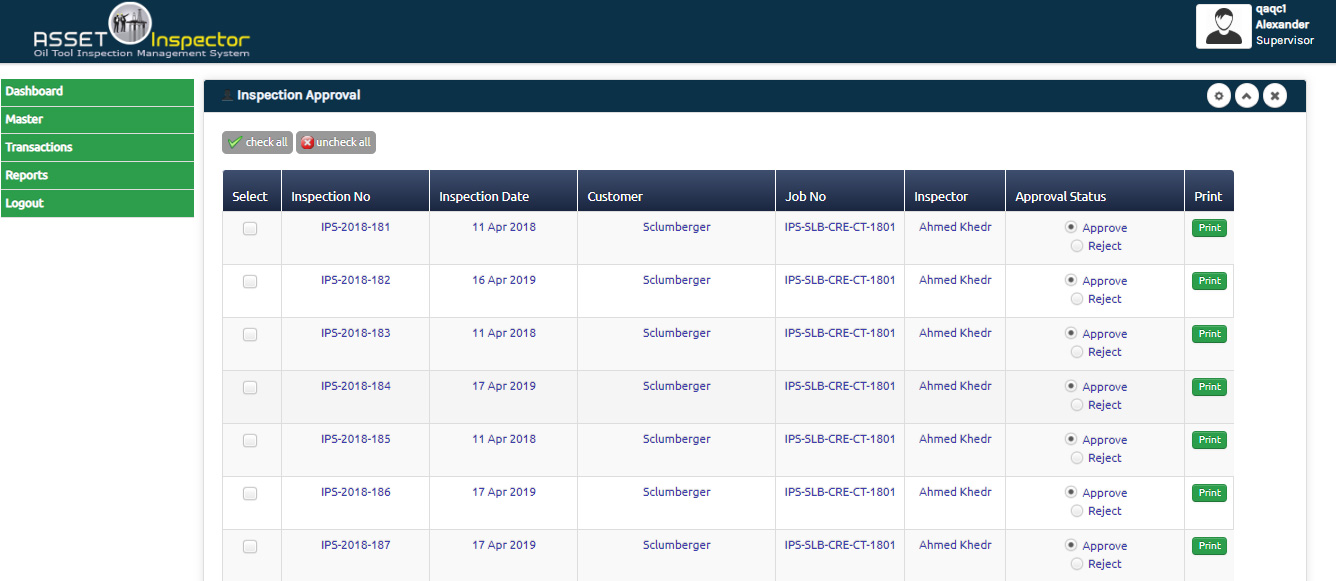Tick the checkbox for IPS-2018-184

click(x=250, y=388)
